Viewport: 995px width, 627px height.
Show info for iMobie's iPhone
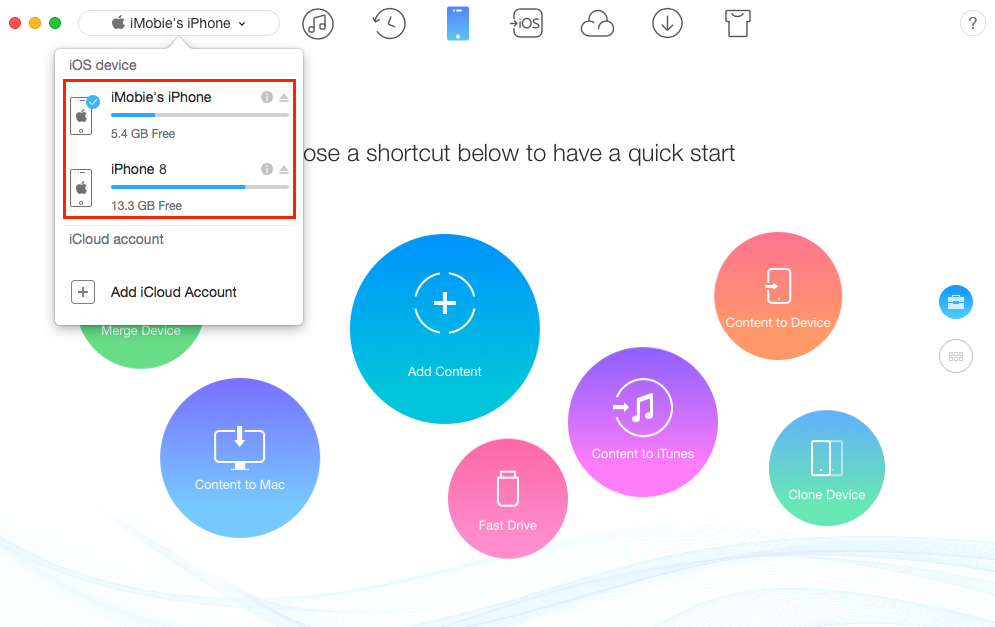pos(267,97)
